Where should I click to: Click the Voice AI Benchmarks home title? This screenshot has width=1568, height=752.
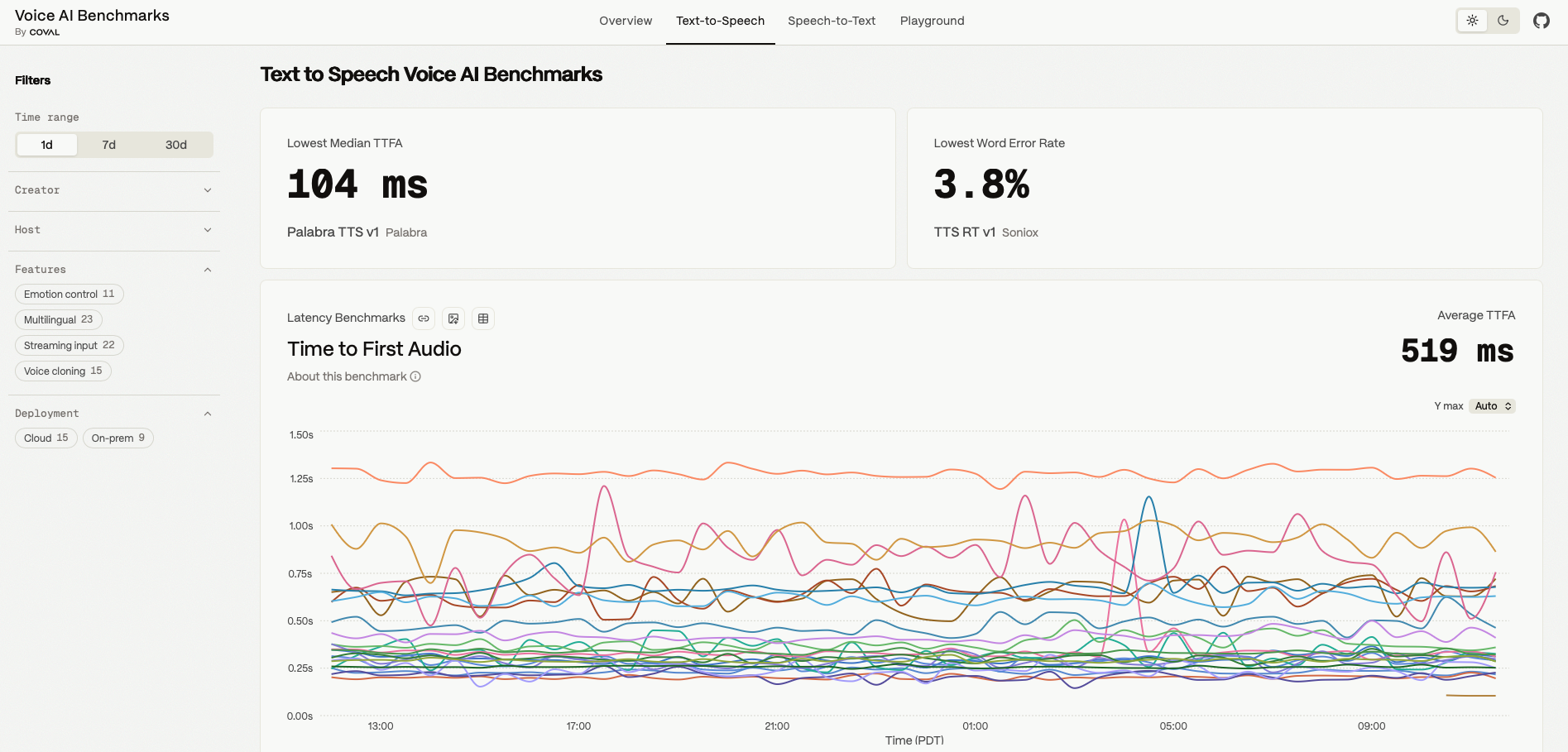pyautogui.click(x=92, y=16)
